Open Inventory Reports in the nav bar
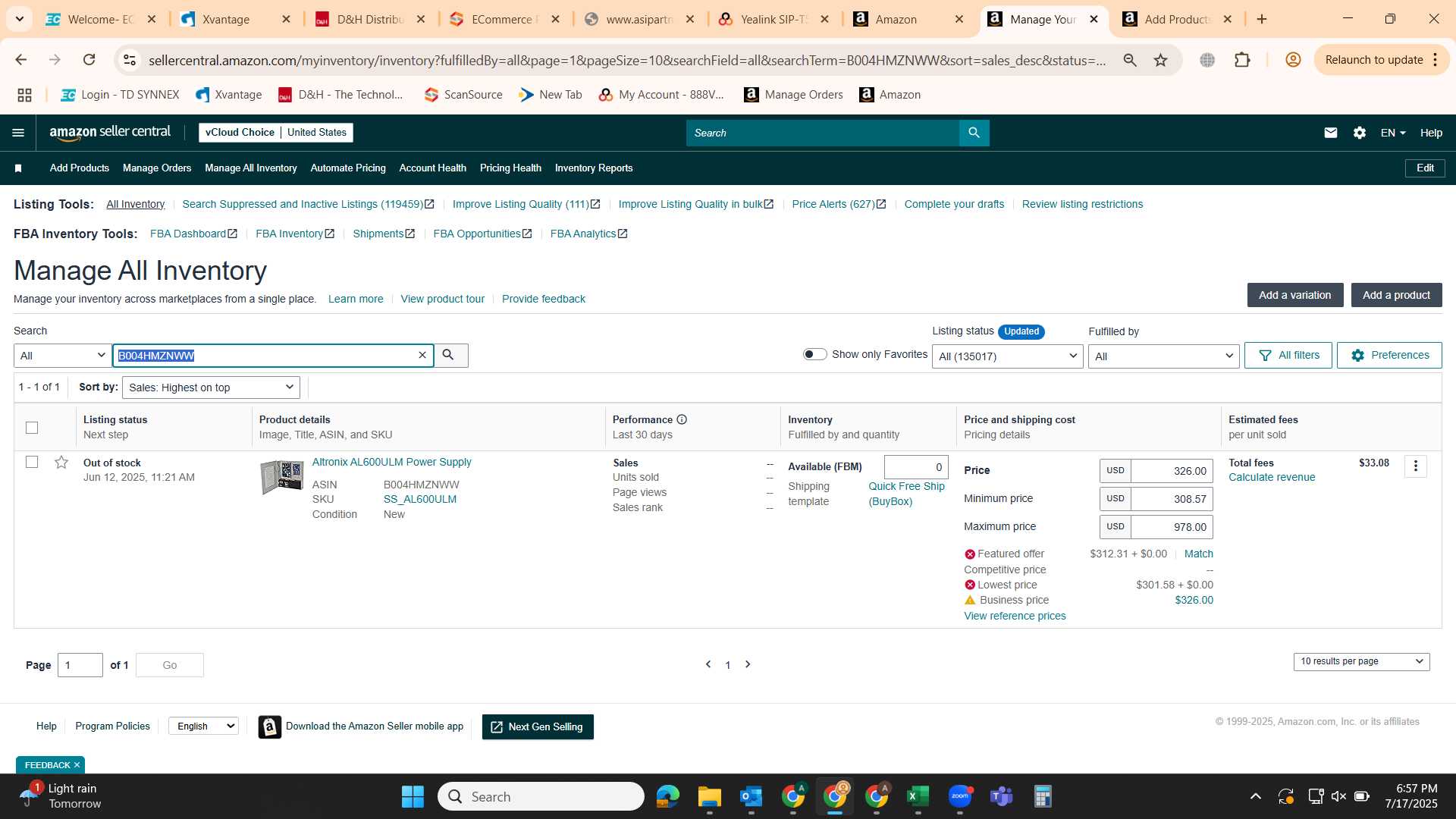Image resolution: width=1456 pixels, height=819 pixels. pos(594,168)
